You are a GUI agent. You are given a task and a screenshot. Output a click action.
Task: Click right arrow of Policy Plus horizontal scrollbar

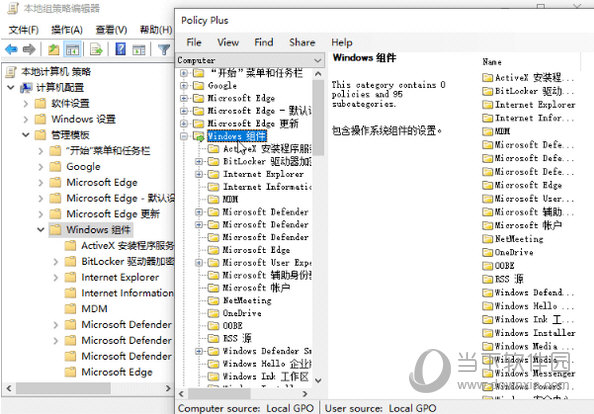tap(305, 394)
